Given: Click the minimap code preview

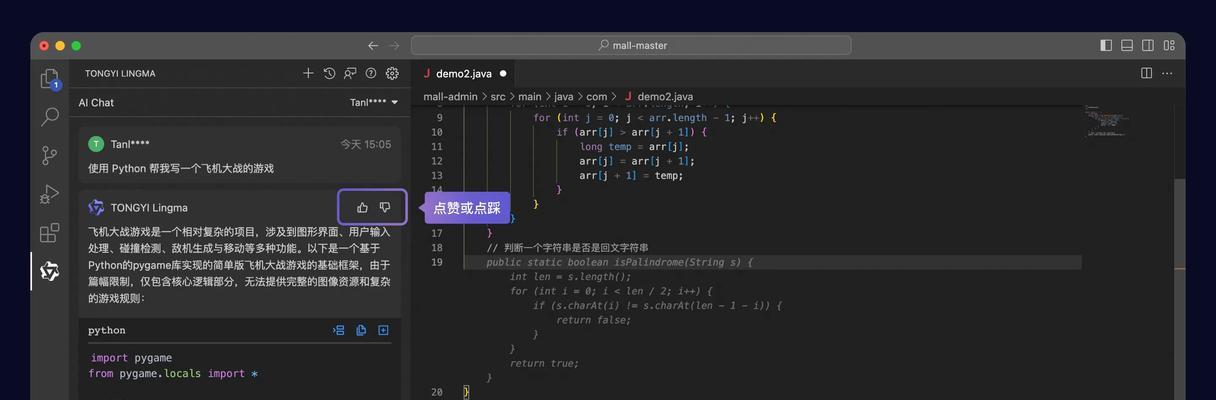Looking at the screenshot, I should tap(1105, 120).
